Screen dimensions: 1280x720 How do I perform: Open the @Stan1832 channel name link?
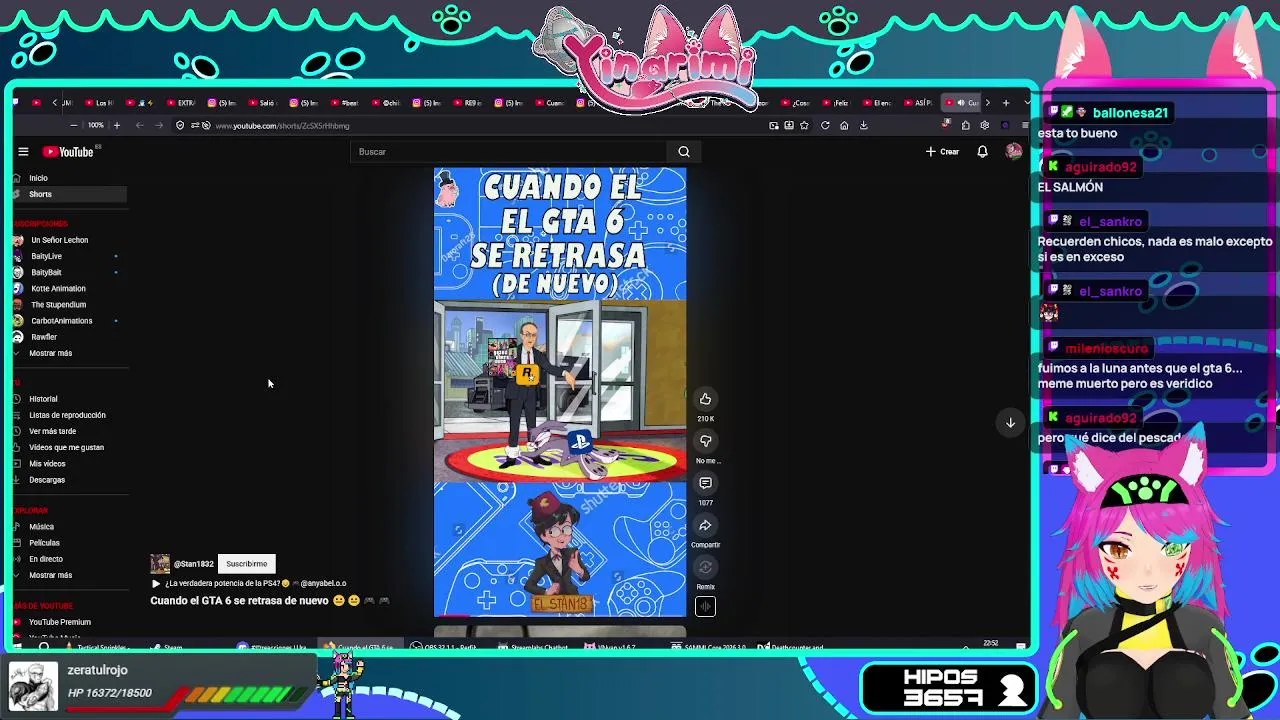194,564
